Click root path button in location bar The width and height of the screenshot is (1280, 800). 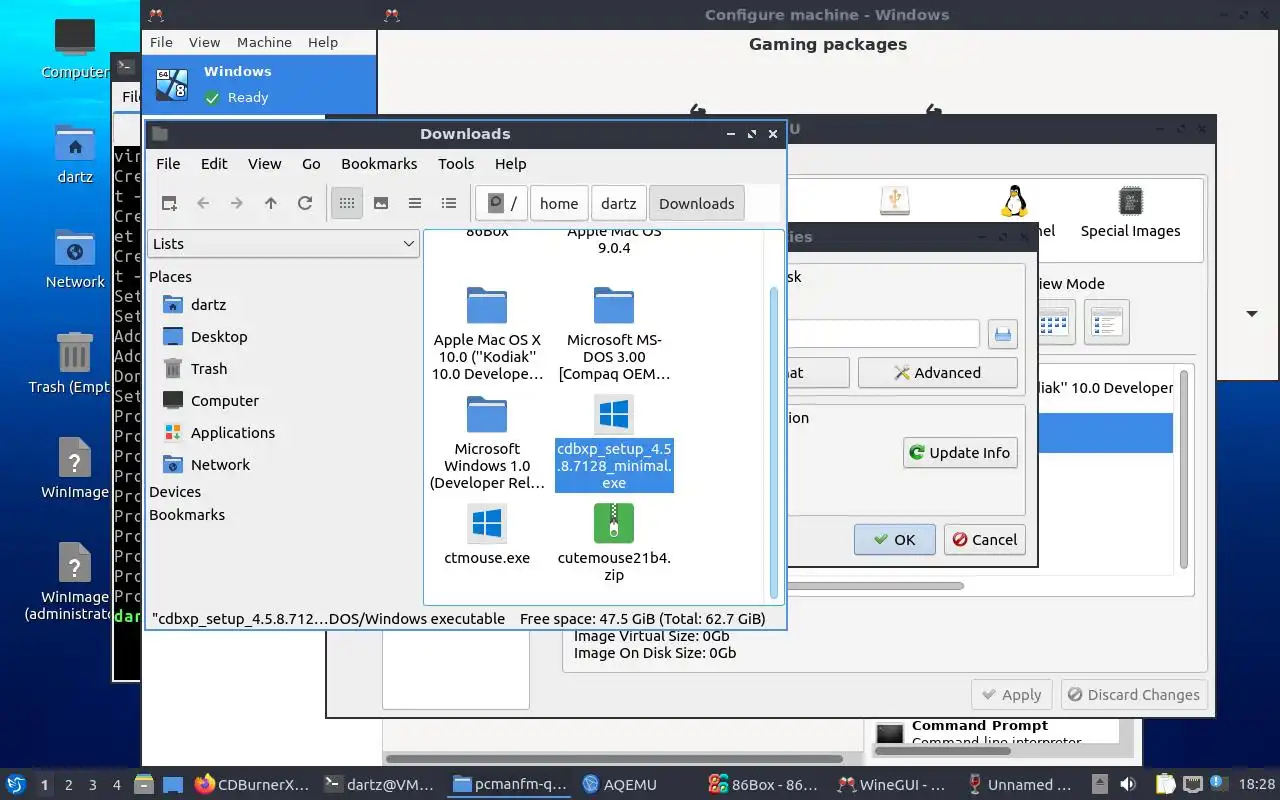point(502,203)
